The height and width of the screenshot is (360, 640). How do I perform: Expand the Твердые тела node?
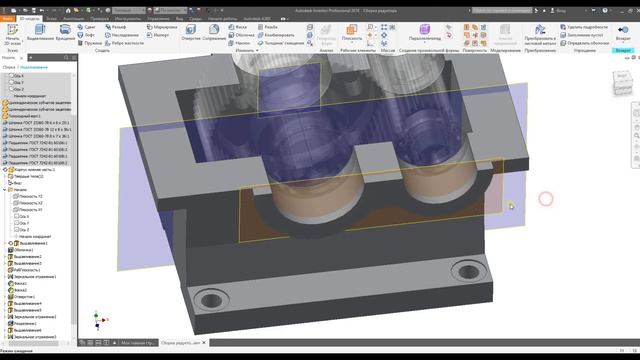pyautogui.click(x=5, y=176)
